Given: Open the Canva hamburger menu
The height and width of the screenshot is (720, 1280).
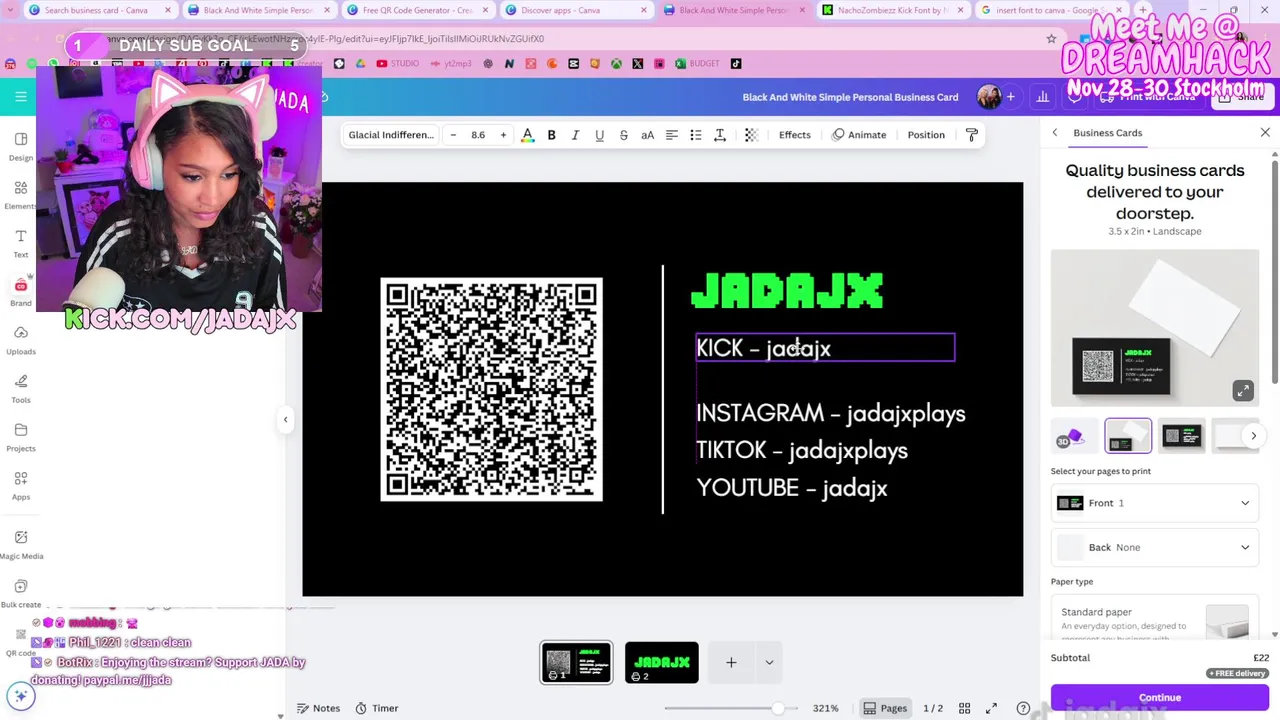Looking at the screenshot, I should pos(20,97).
